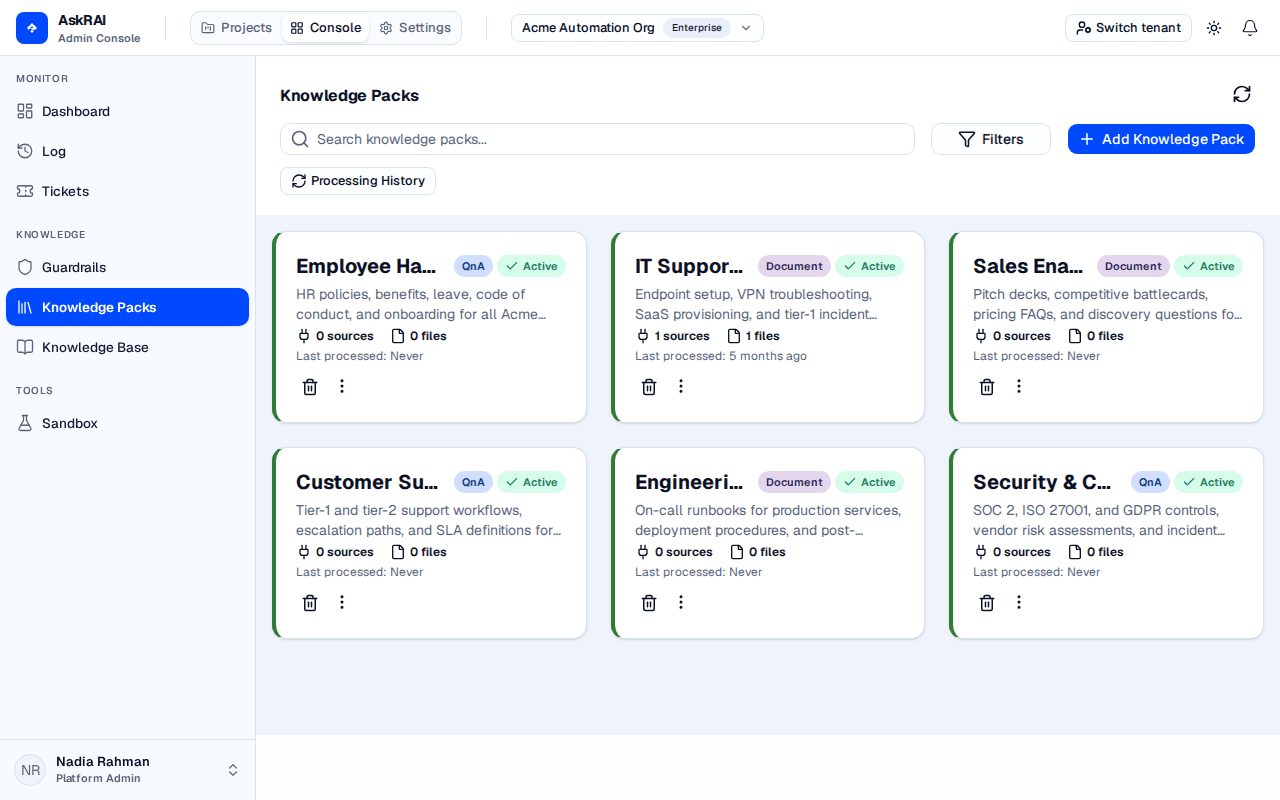Open the Engineering pack title
This screenshot has height=800, width=1280.
click(x=689, y=482)
